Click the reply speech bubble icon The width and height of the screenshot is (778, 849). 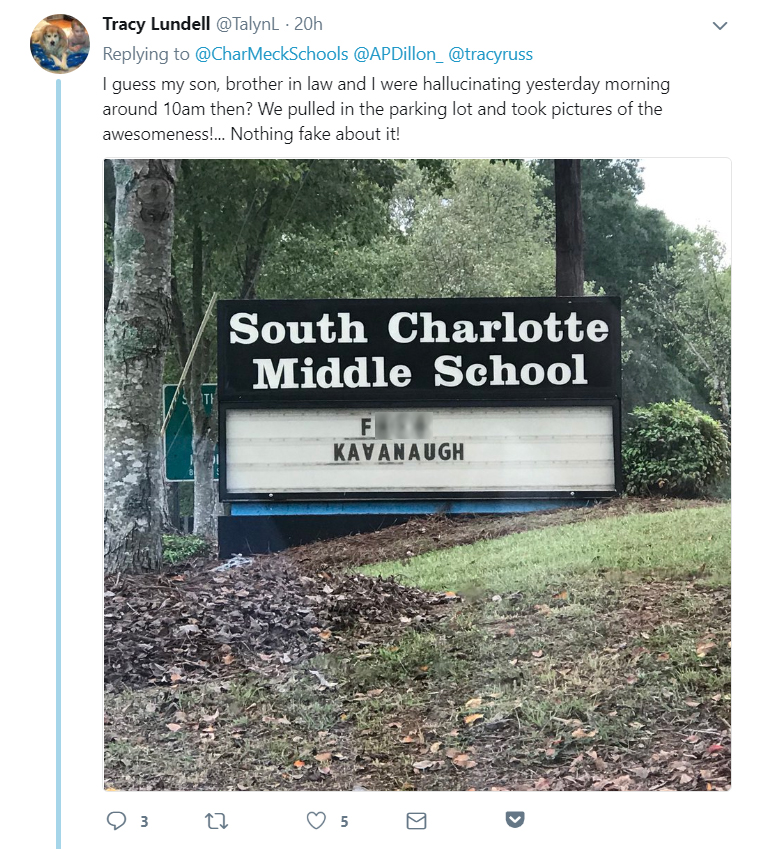tap(116, 821)
